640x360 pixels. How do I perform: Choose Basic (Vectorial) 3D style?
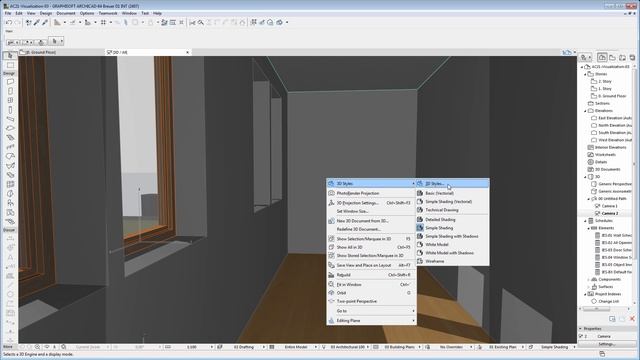click(x=452, y=193)
